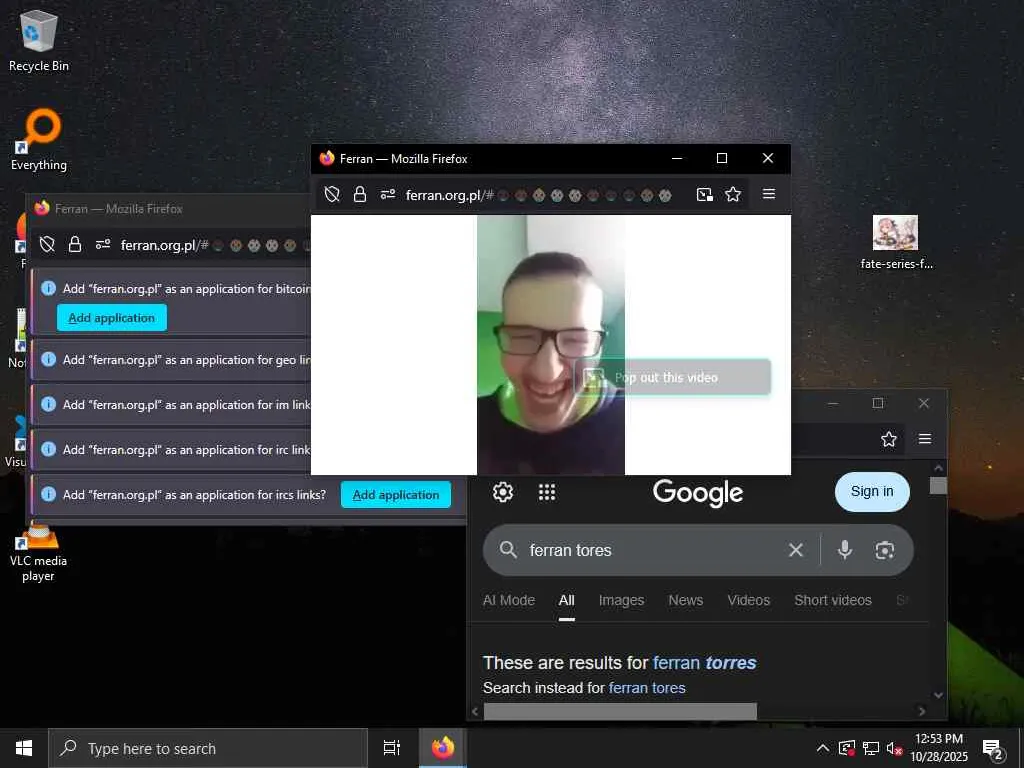1024x768 pixels.
Task: Open site permissions icon in front Ferran window
Action: tap(388, 194)
